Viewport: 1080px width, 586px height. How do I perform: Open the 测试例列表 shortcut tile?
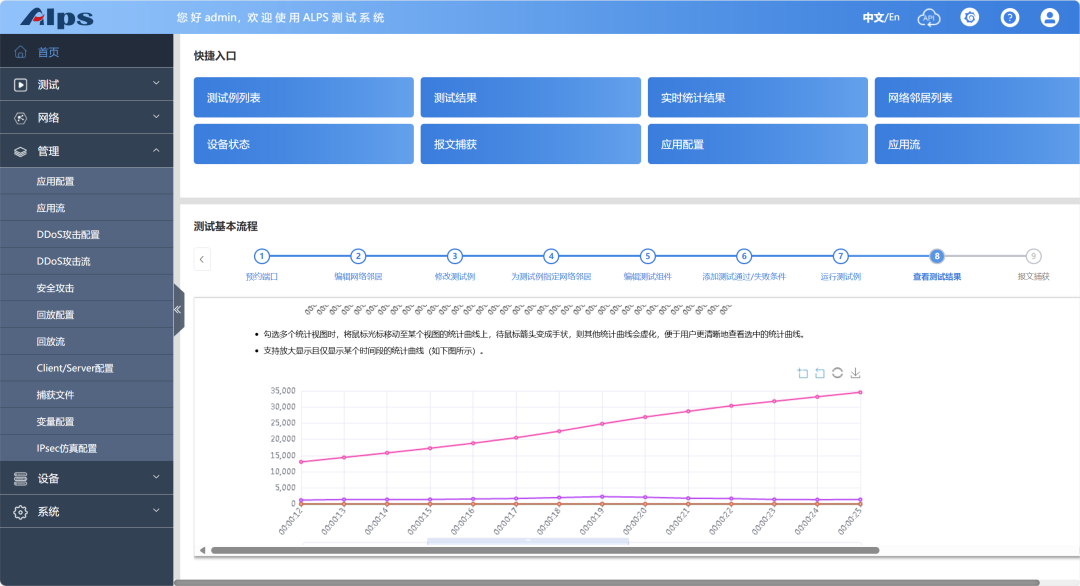303,98
